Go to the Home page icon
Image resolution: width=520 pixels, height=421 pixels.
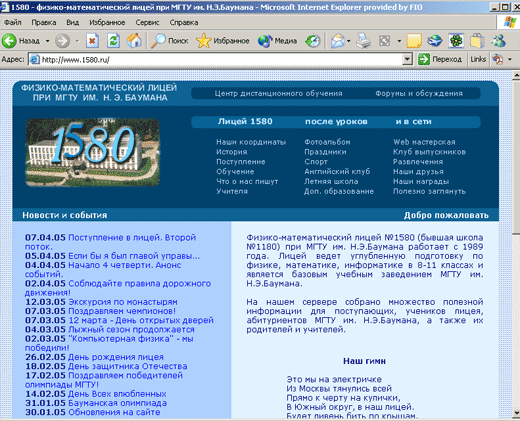tap(134, 41)
